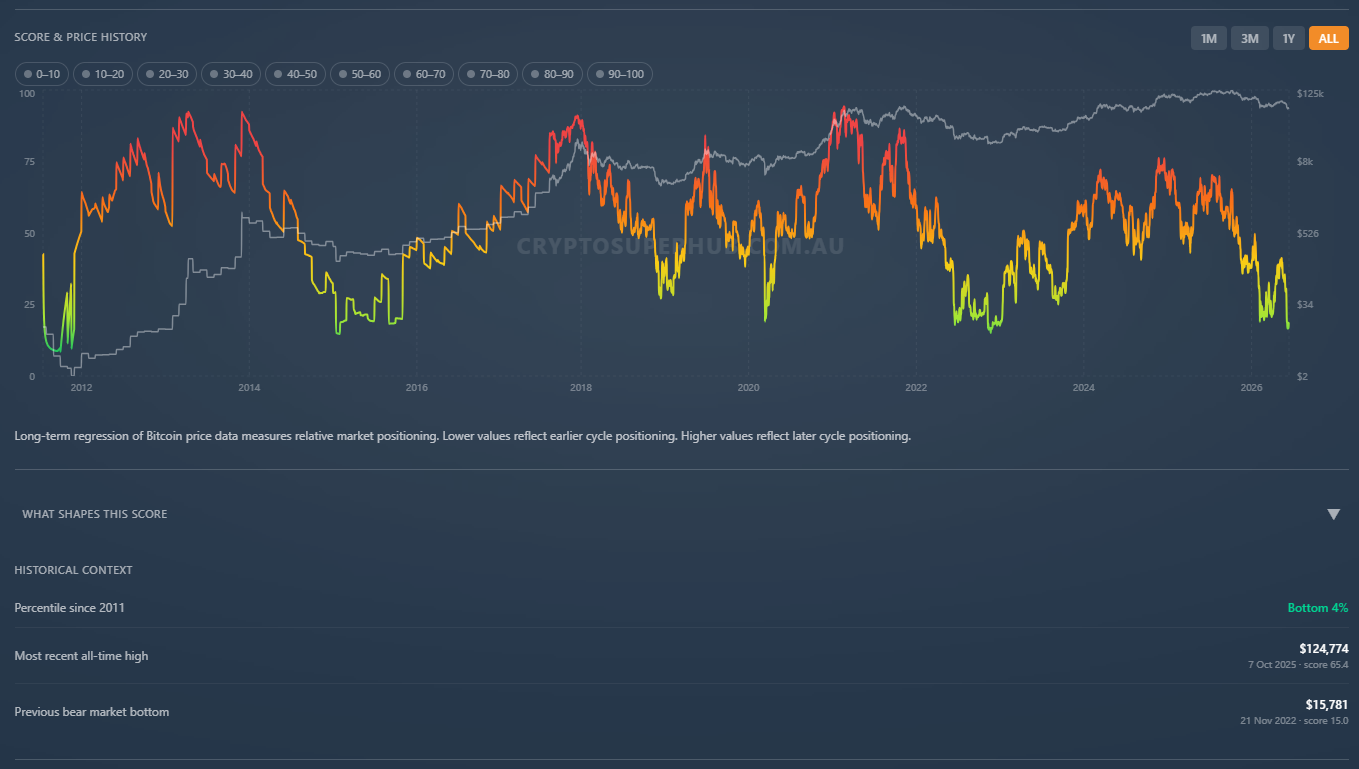Click the 2020 x-axis label
This screenshot has width=1359, height=769.
tap(749, 388)
